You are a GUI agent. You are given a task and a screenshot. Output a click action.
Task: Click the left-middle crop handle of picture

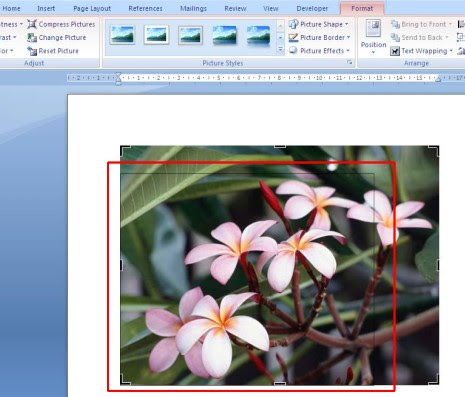pos(121,265)
